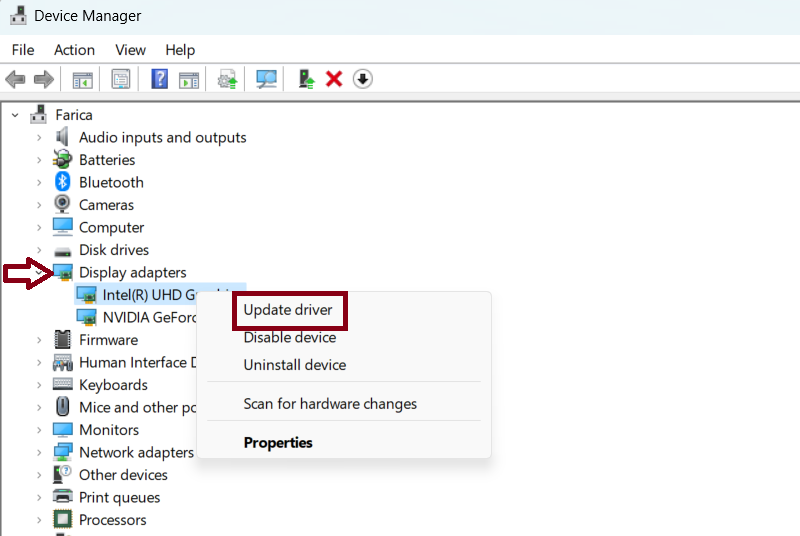Click the round down-arrow Disable device icon

(363, 79)
